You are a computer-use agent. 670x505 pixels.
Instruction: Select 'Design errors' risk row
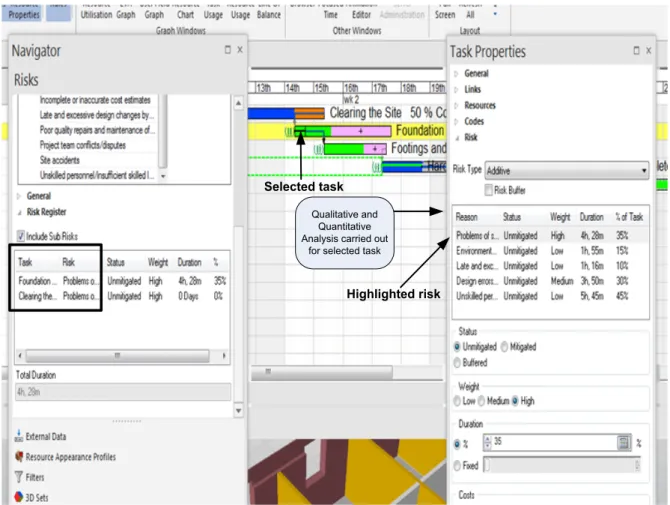[x=550, y=281]
